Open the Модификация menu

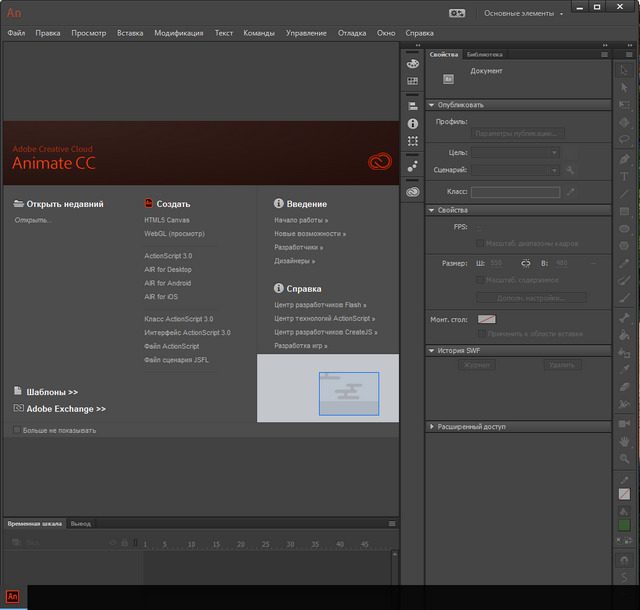(x=179, y=33)
